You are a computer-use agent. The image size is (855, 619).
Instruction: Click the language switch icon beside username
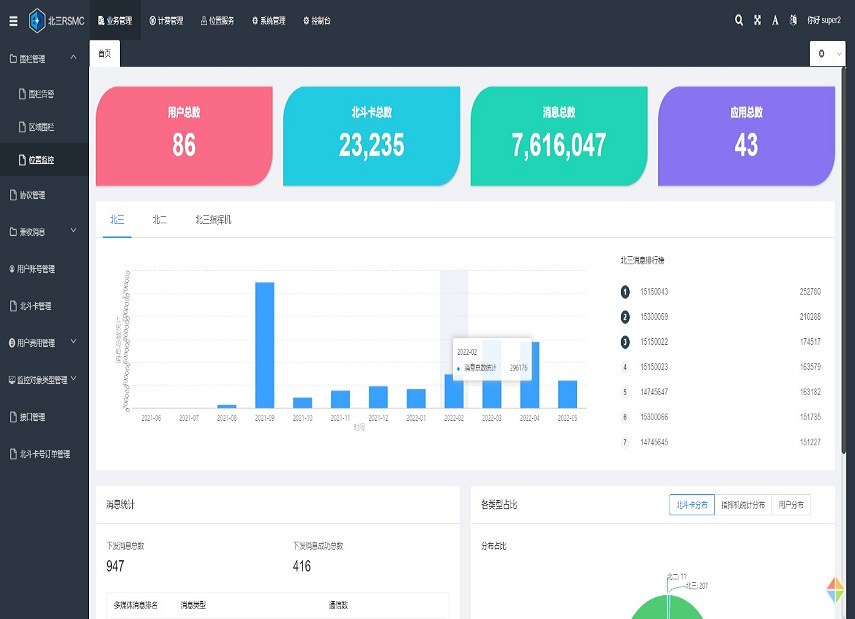point(793,20)
